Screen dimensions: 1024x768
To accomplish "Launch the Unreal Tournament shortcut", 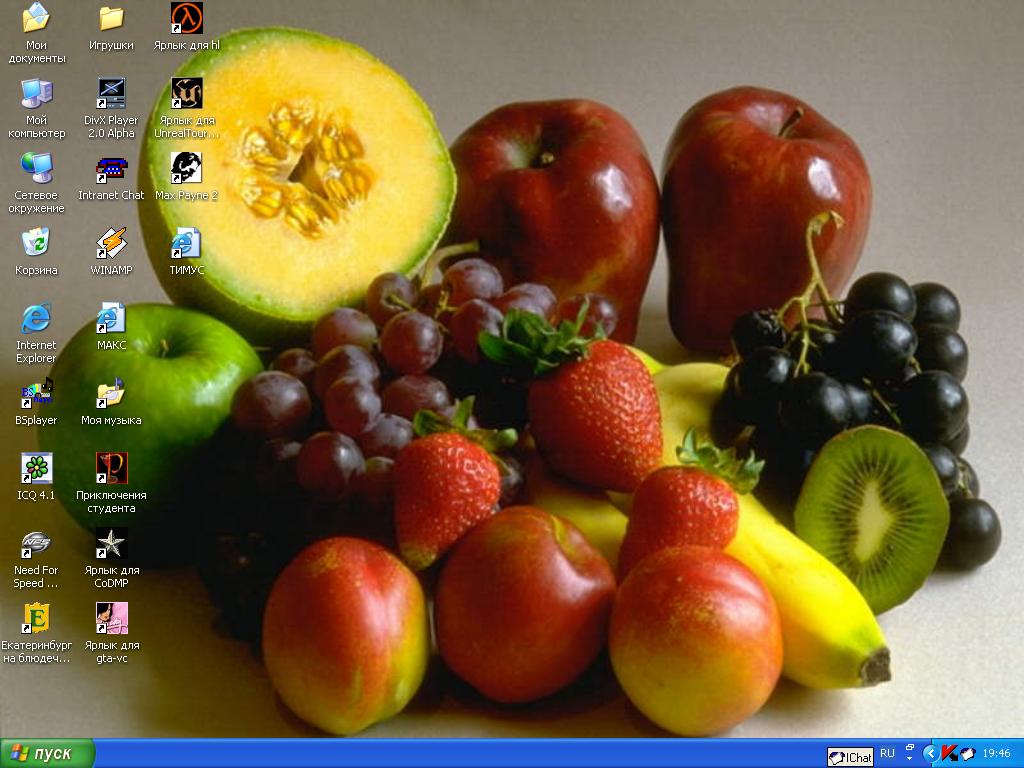I will [x=186, y=94].
